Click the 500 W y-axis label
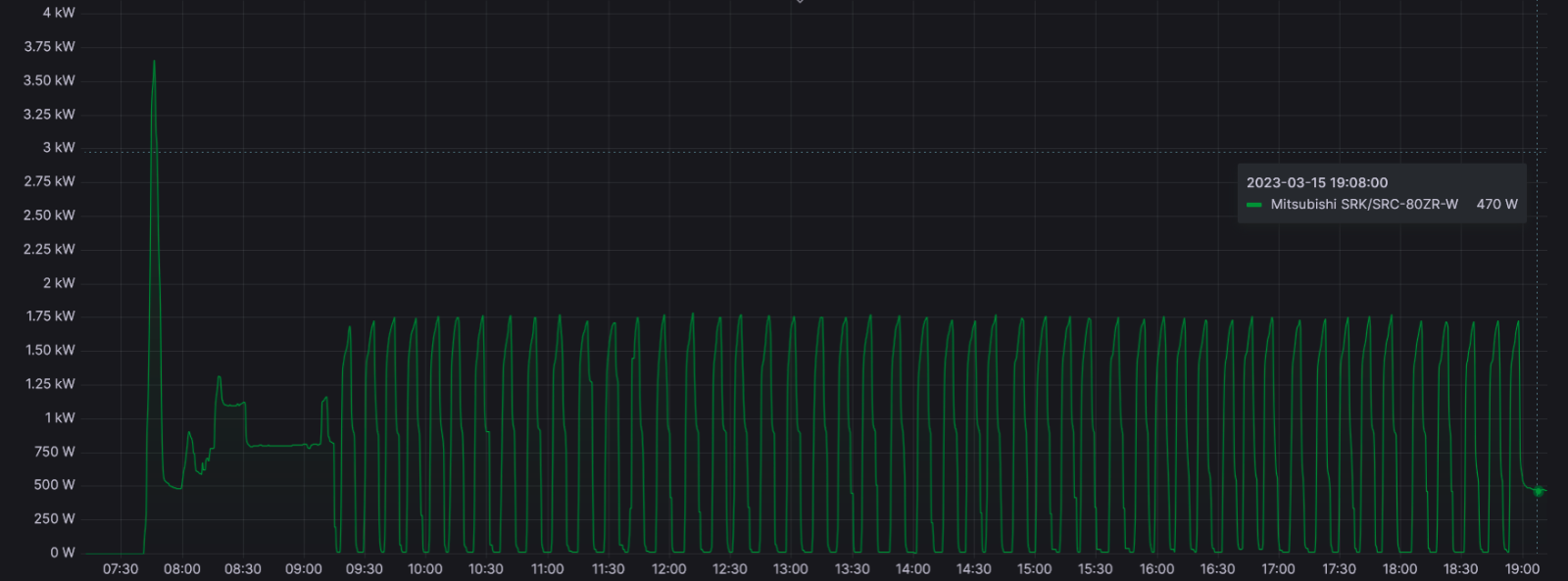 pyautogui.click(x=55, y=485)
